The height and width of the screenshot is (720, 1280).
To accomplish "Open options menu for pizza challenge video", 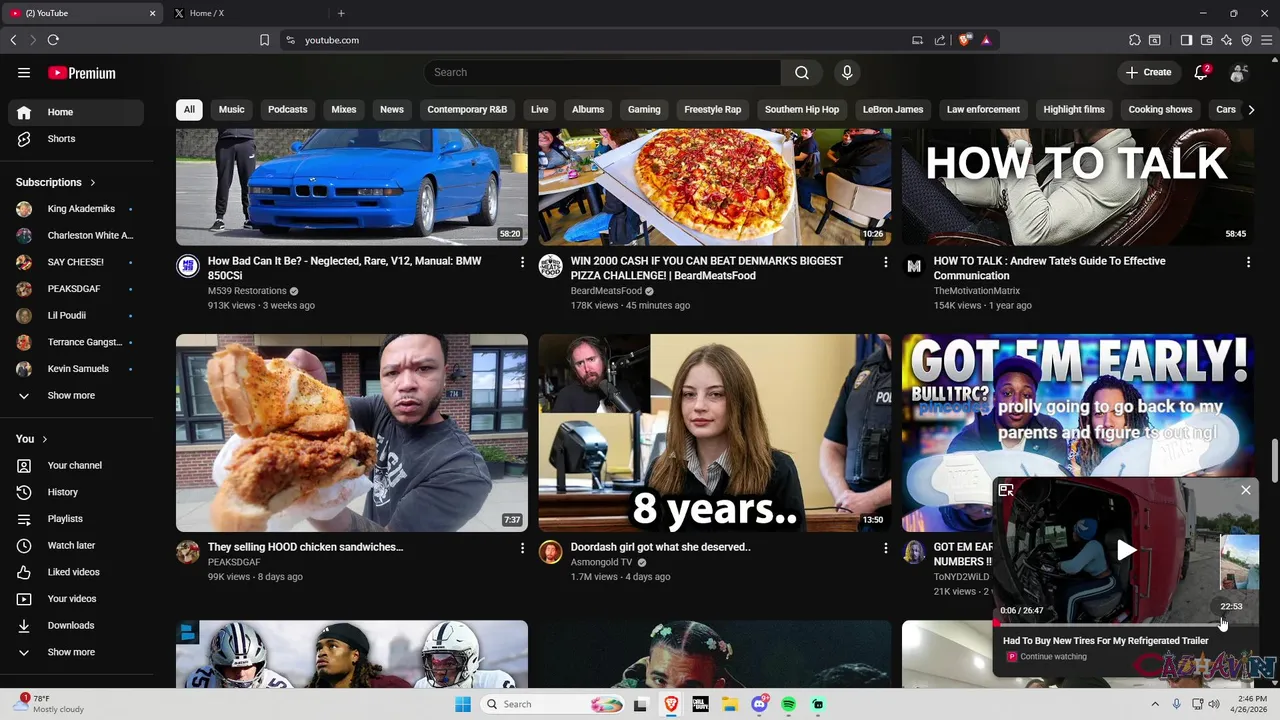I will (x=885, y=262).
